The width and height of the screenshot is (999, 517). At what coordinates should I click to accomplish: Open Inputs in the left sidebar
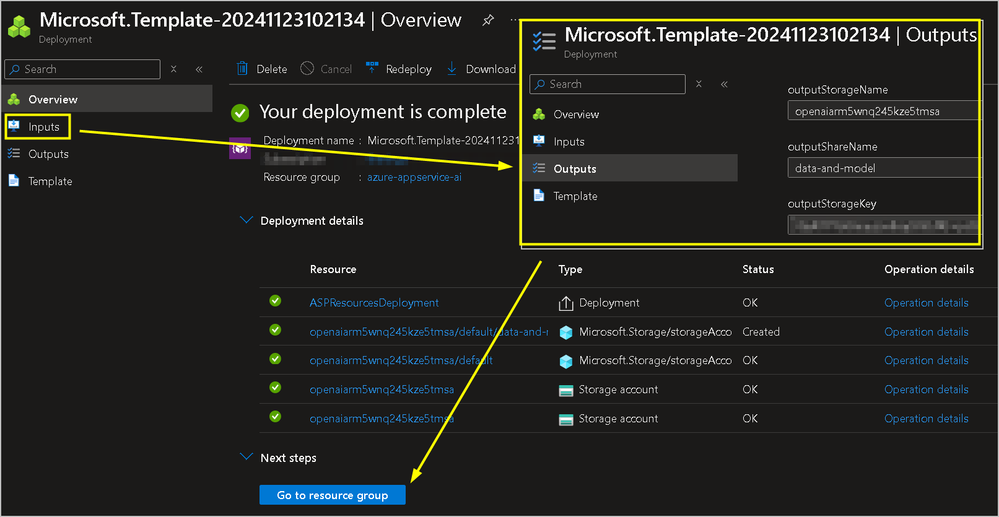coord(43,127)
